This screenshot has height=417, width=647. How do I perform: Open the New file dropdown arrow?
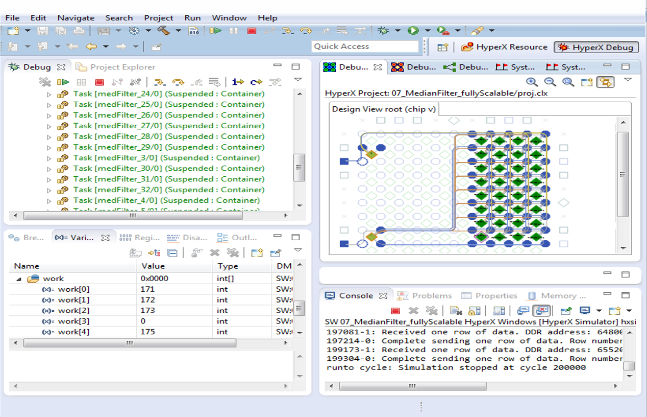[x=27, y=31]
